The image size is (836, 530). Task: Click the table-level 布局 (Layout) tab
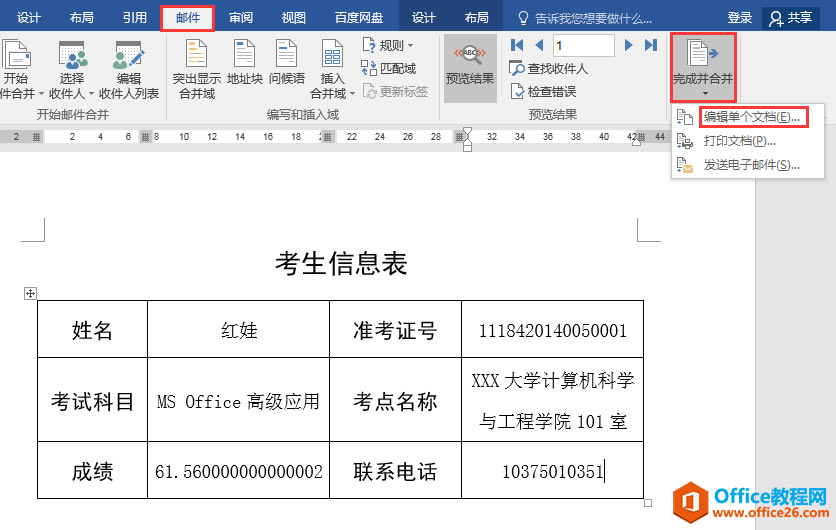pos(477,18)
